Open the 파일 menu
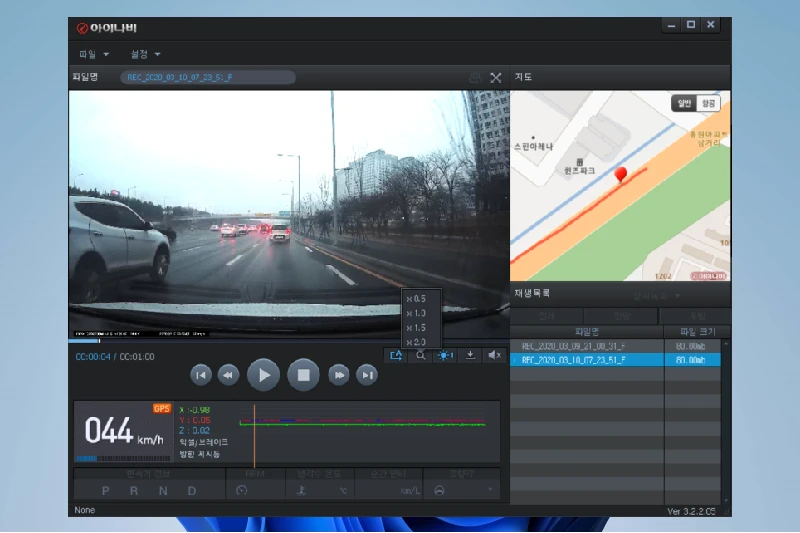 [x=93, y=54]
